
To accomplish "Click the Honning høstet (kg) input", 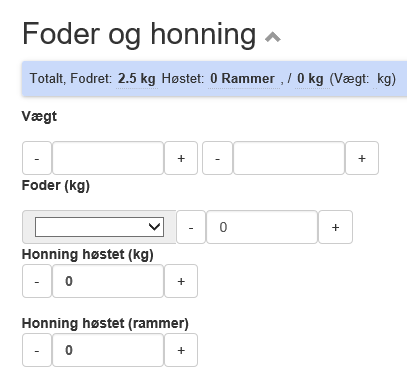I will (108, 281).
